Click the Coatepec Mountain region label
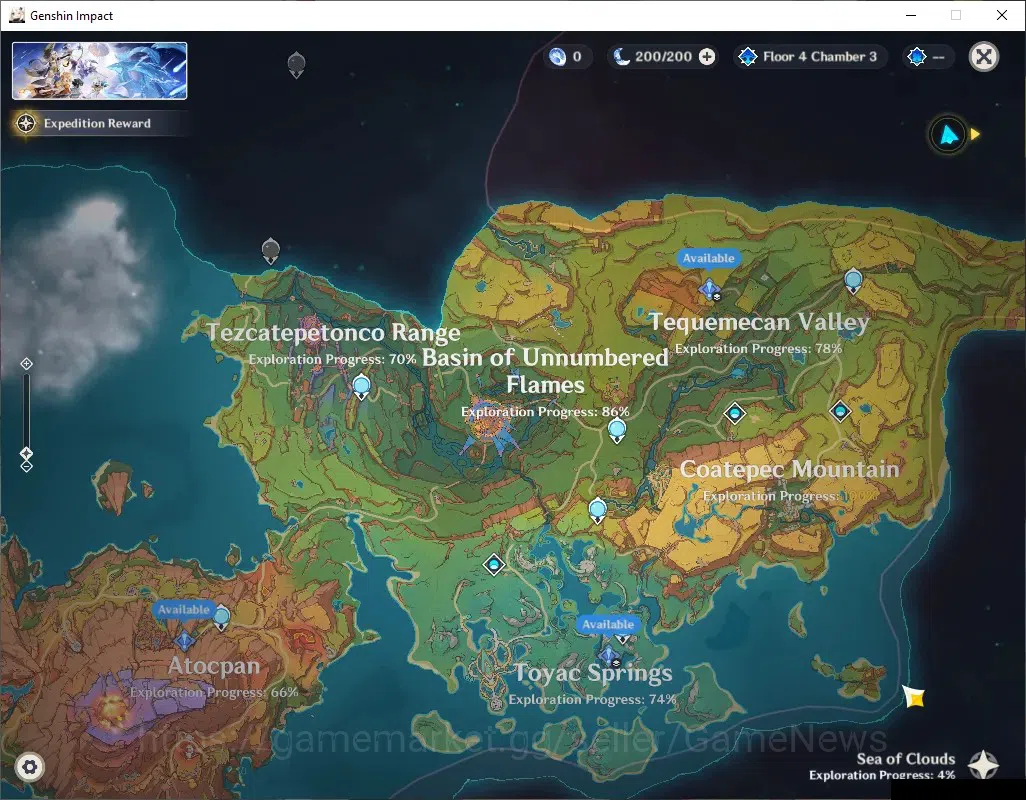The image size is (1026, 800). coord(789,469)
